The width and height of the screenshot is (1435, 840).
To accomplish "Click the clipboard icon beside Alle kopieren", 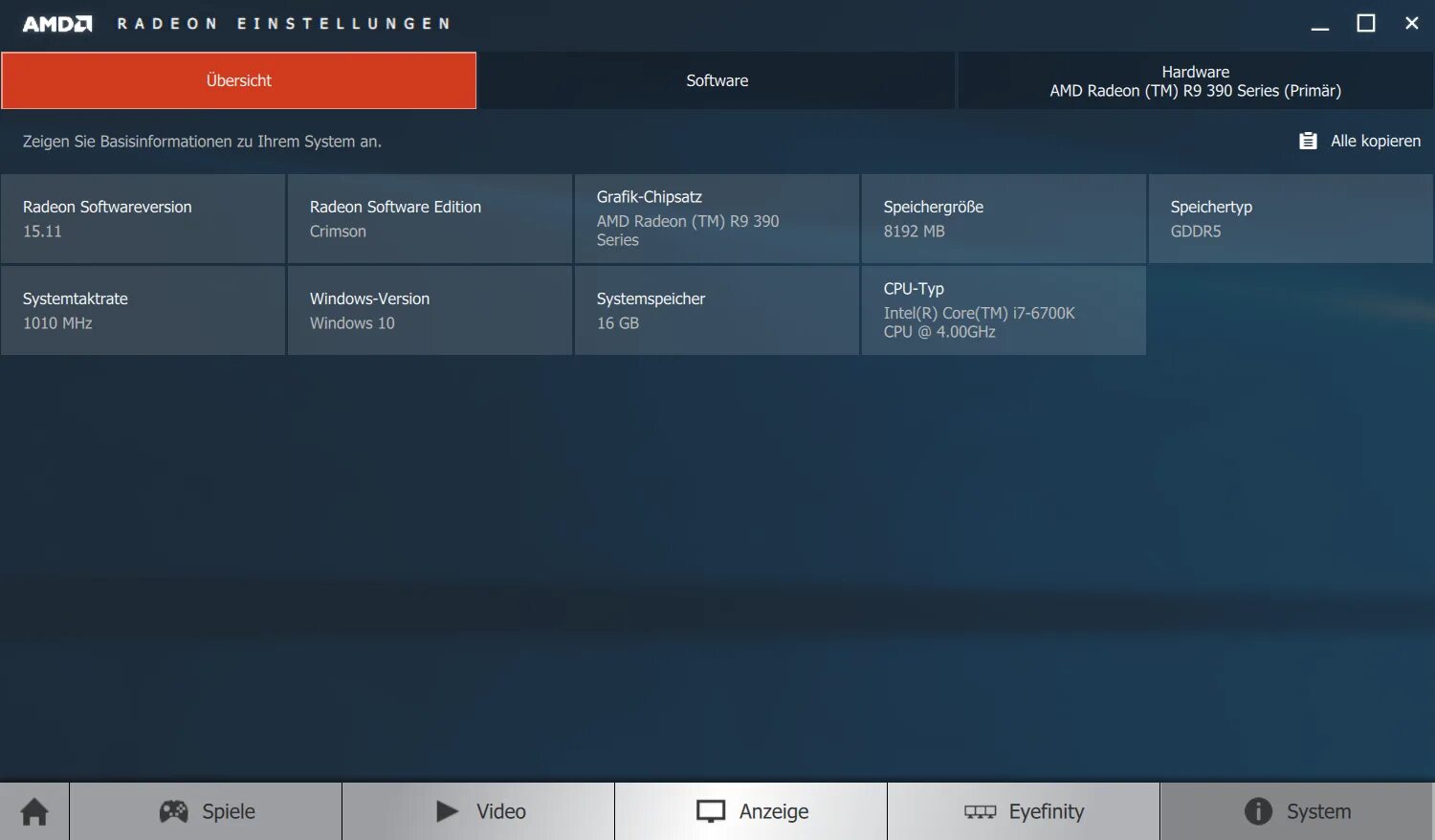I will tap(1308, 141).
